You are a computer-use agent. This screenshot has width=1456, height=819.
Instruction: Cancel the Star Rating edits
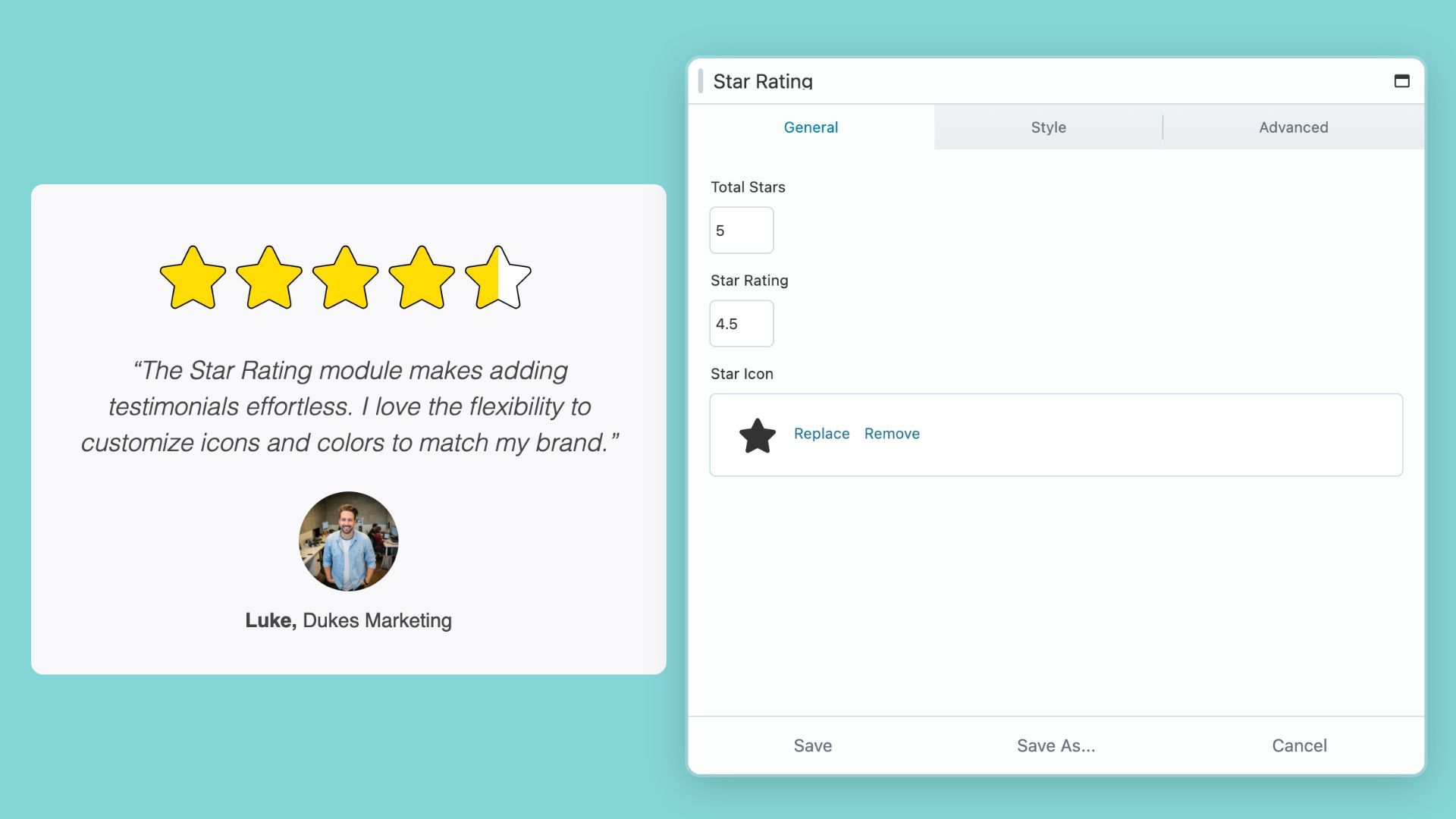pyautogui.click(x=1299, y=745)
